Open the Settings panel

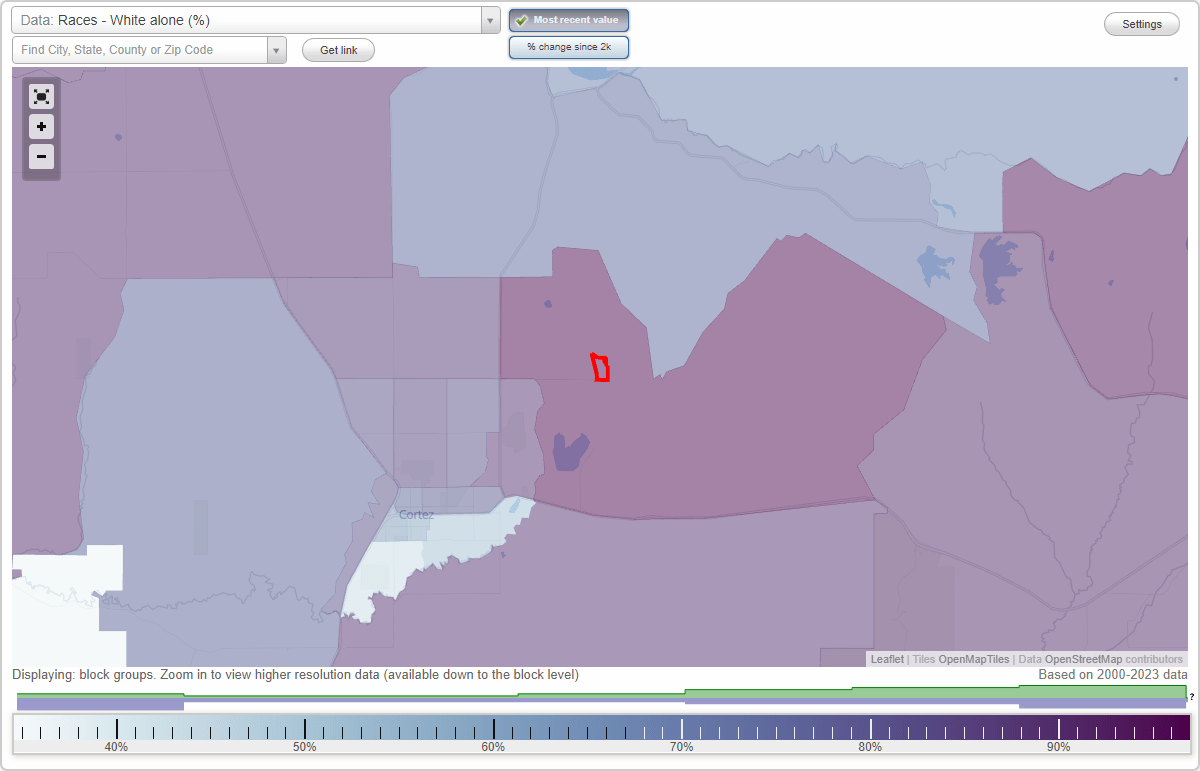[1141, 23]
